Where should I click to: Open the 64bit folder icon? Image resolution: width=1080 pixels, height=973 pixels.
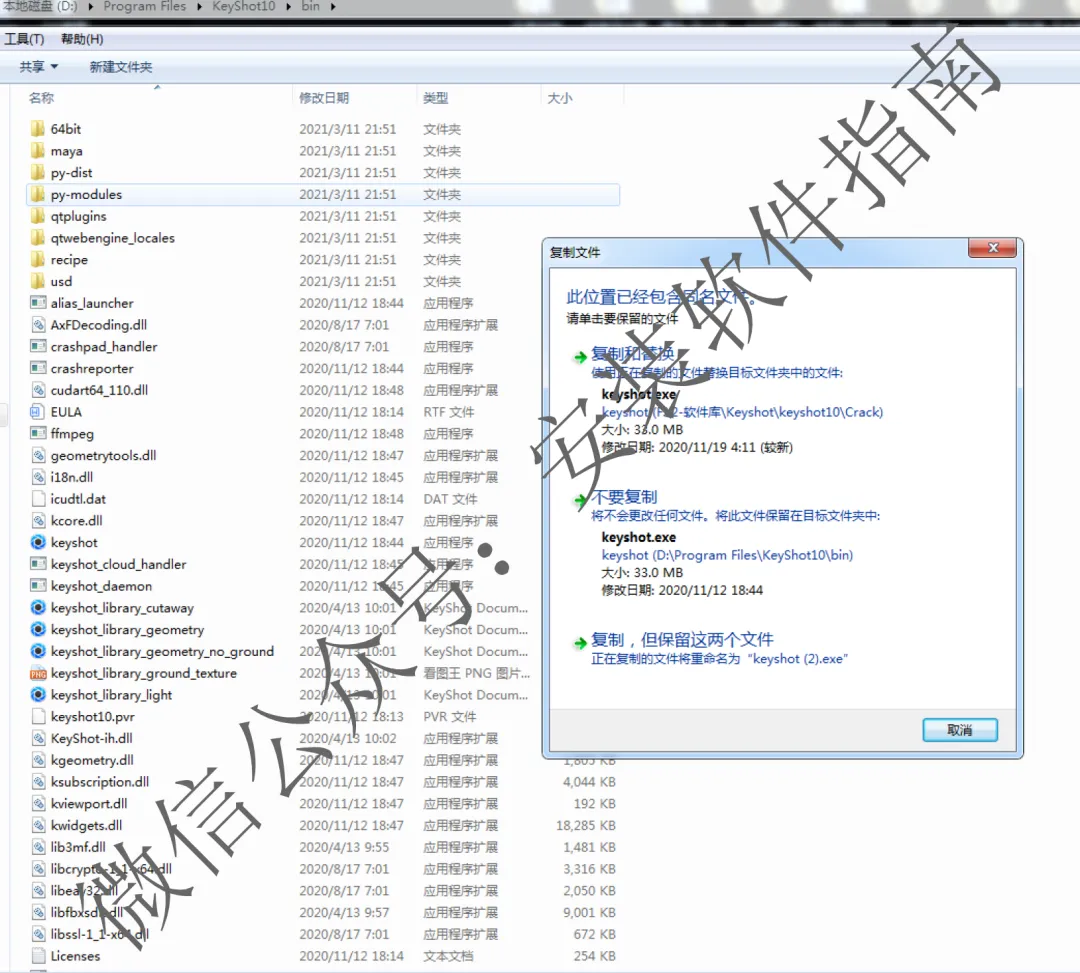point(38,129)
